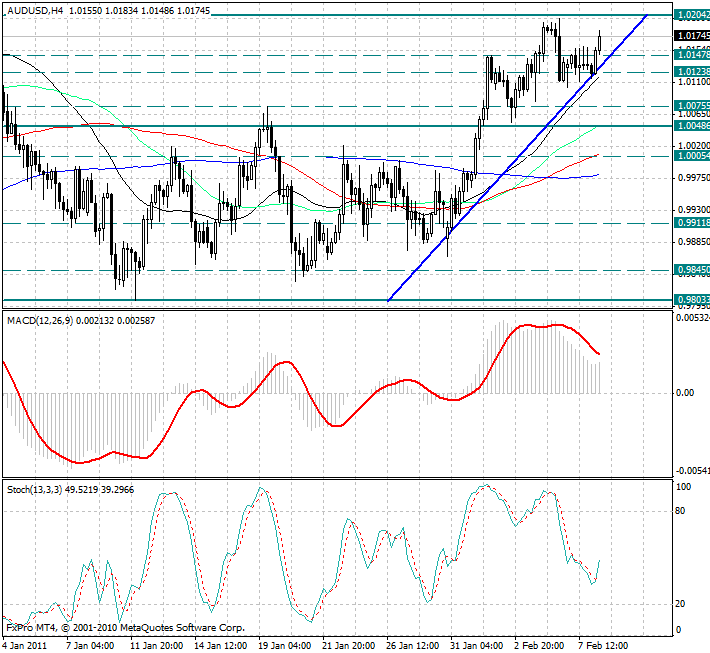The height and width of the screenshot is (653, 710).
Task: Click the 1.0048 price level label
Action: click(692, 125)
